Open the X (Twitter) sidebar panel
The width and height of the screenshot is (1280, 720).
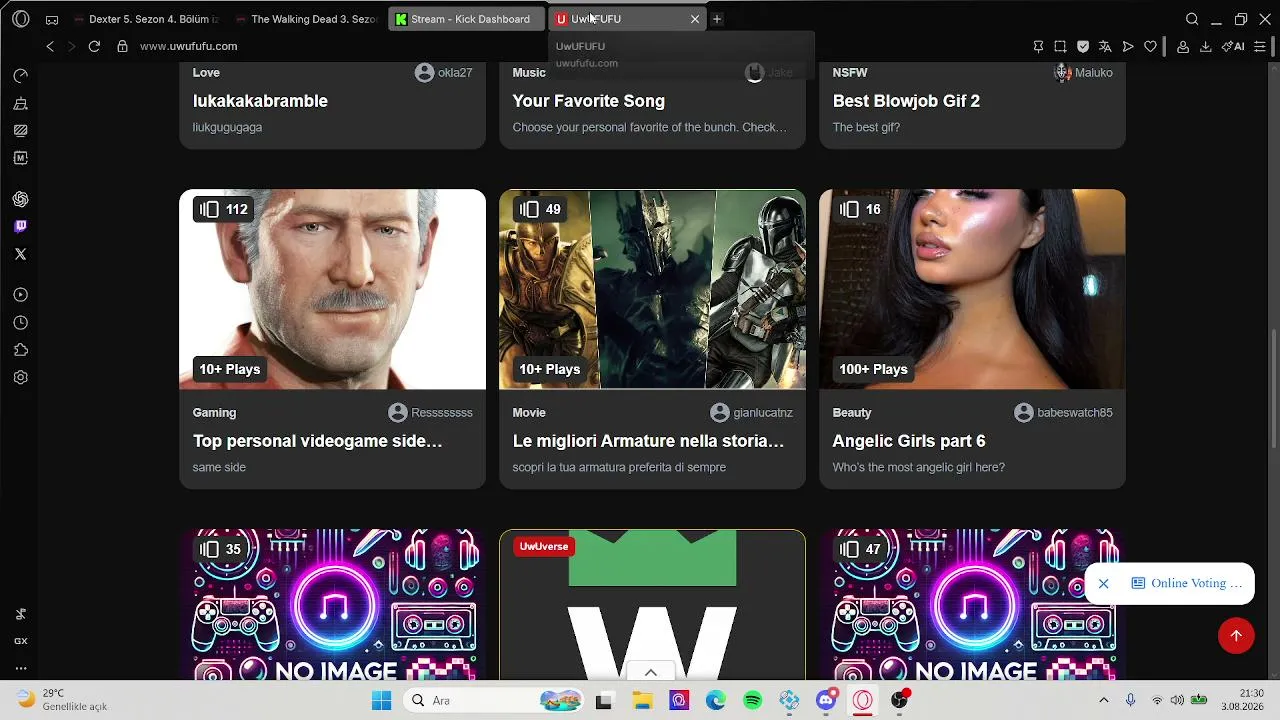click(21, 254)
